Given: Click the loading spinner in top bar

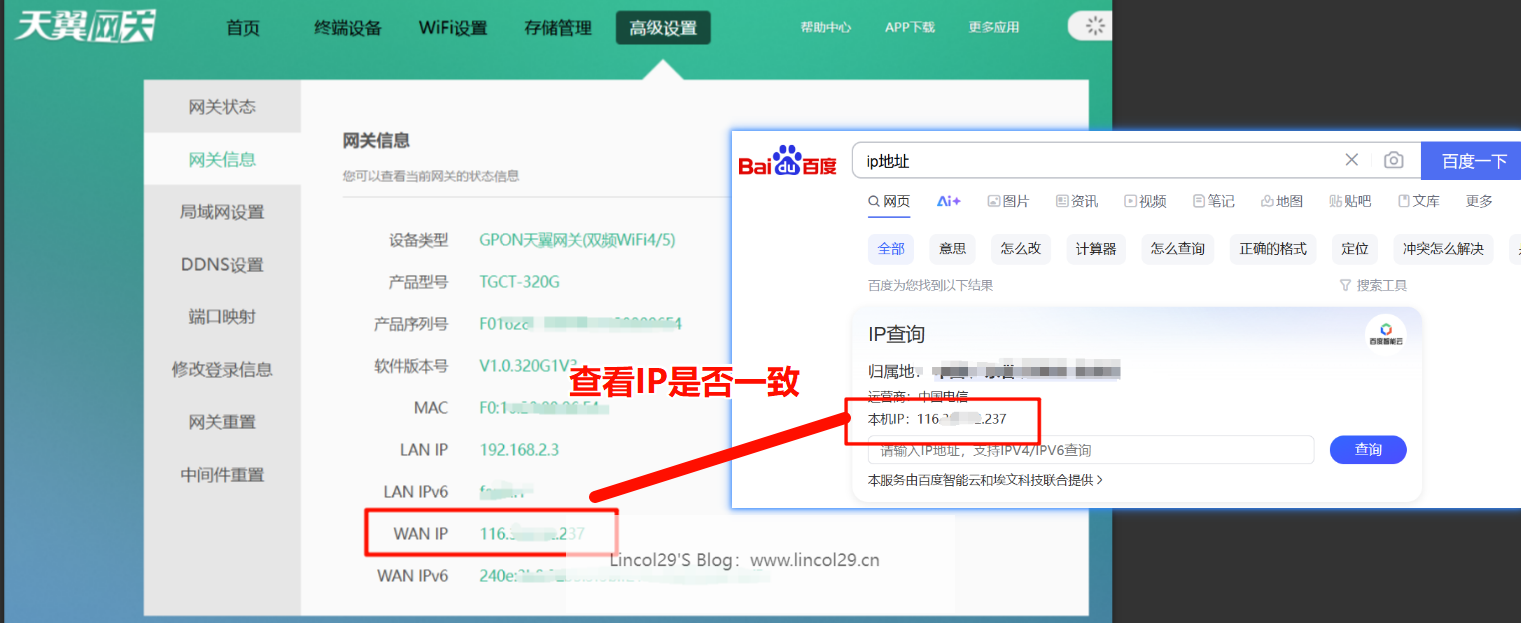Looking at the screenshot, I should click(1095, 27).
